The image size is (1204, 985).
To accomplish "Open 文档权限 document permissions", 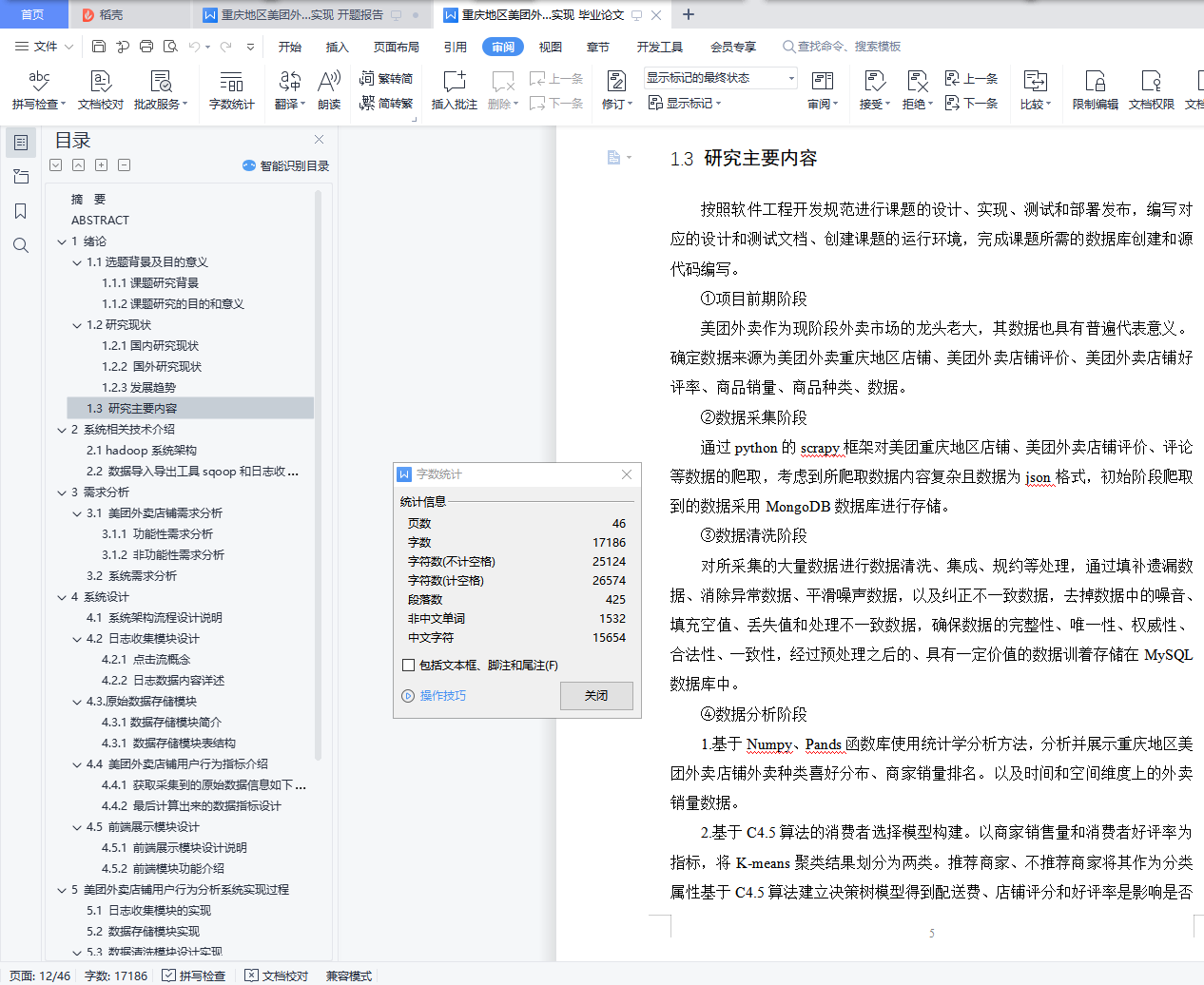I will click(x=1152, y=90).
